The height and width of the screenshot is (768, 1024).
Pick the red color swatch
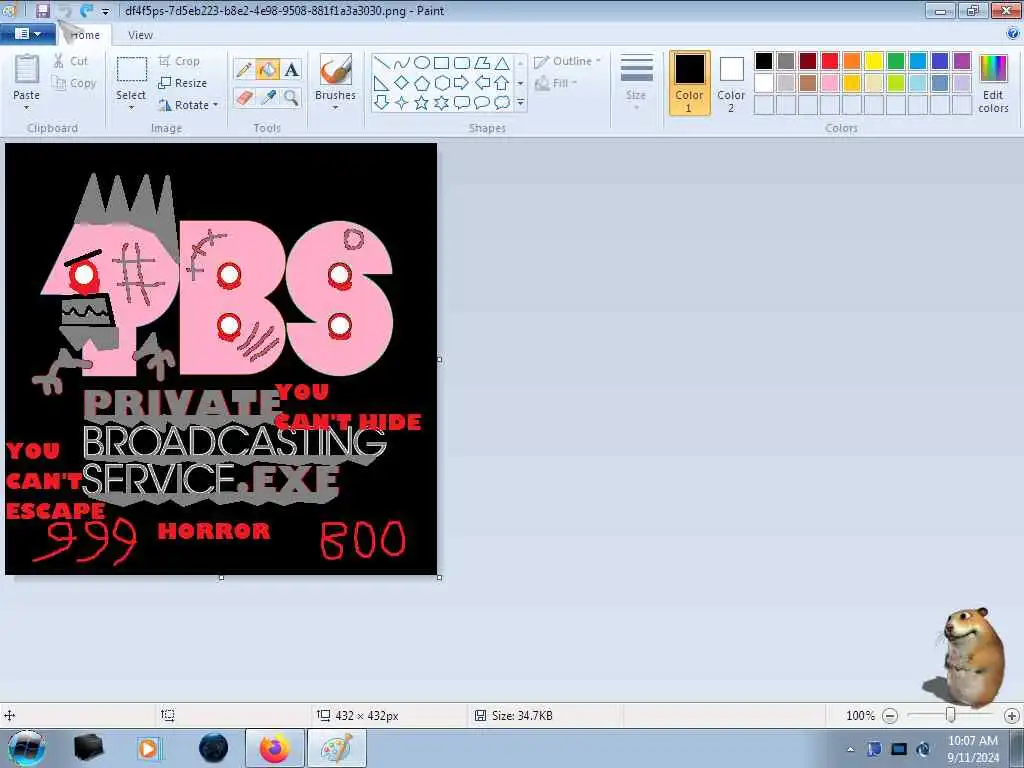pos(830,61)
